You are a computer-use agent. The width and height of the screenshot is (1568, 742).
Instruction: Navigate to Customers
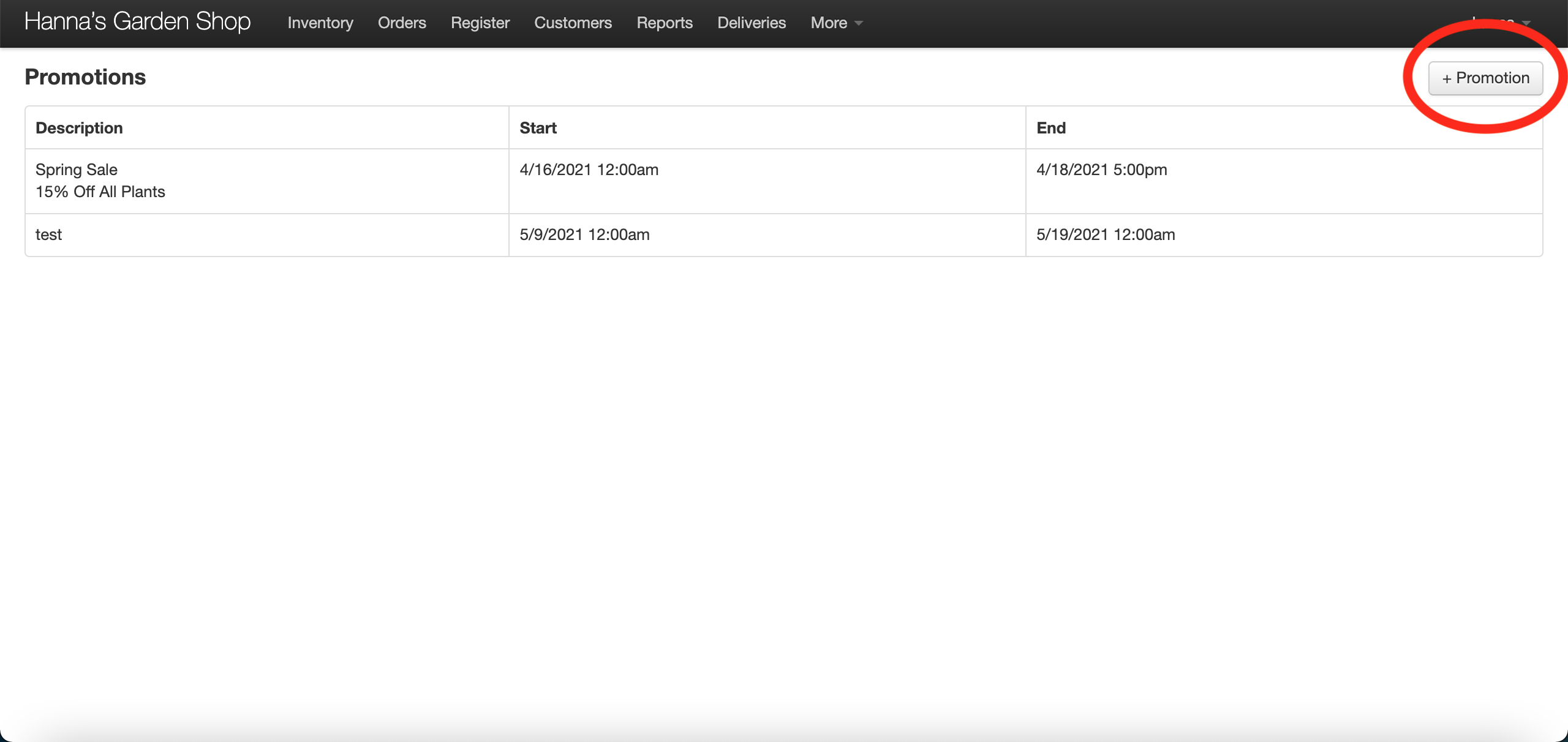573,23
